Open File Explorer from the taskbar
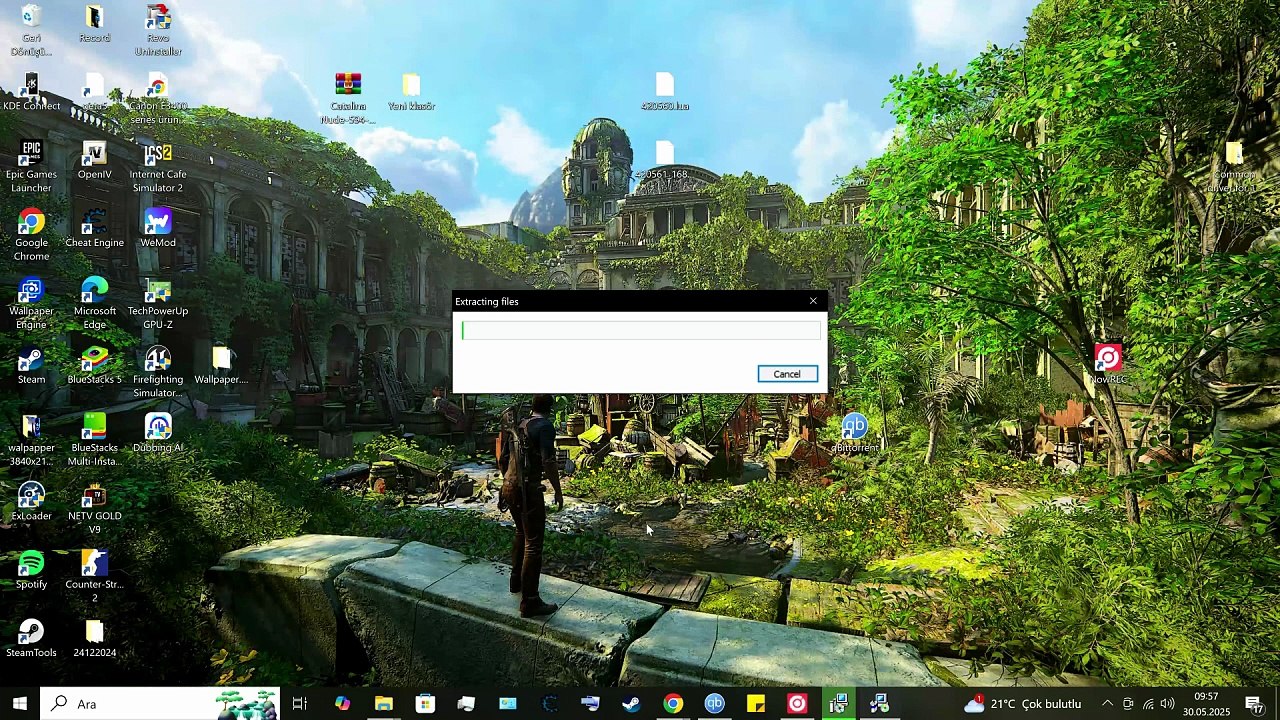Image resolution: width=1280 pixels, height=720 pixels. click(384, 704)
